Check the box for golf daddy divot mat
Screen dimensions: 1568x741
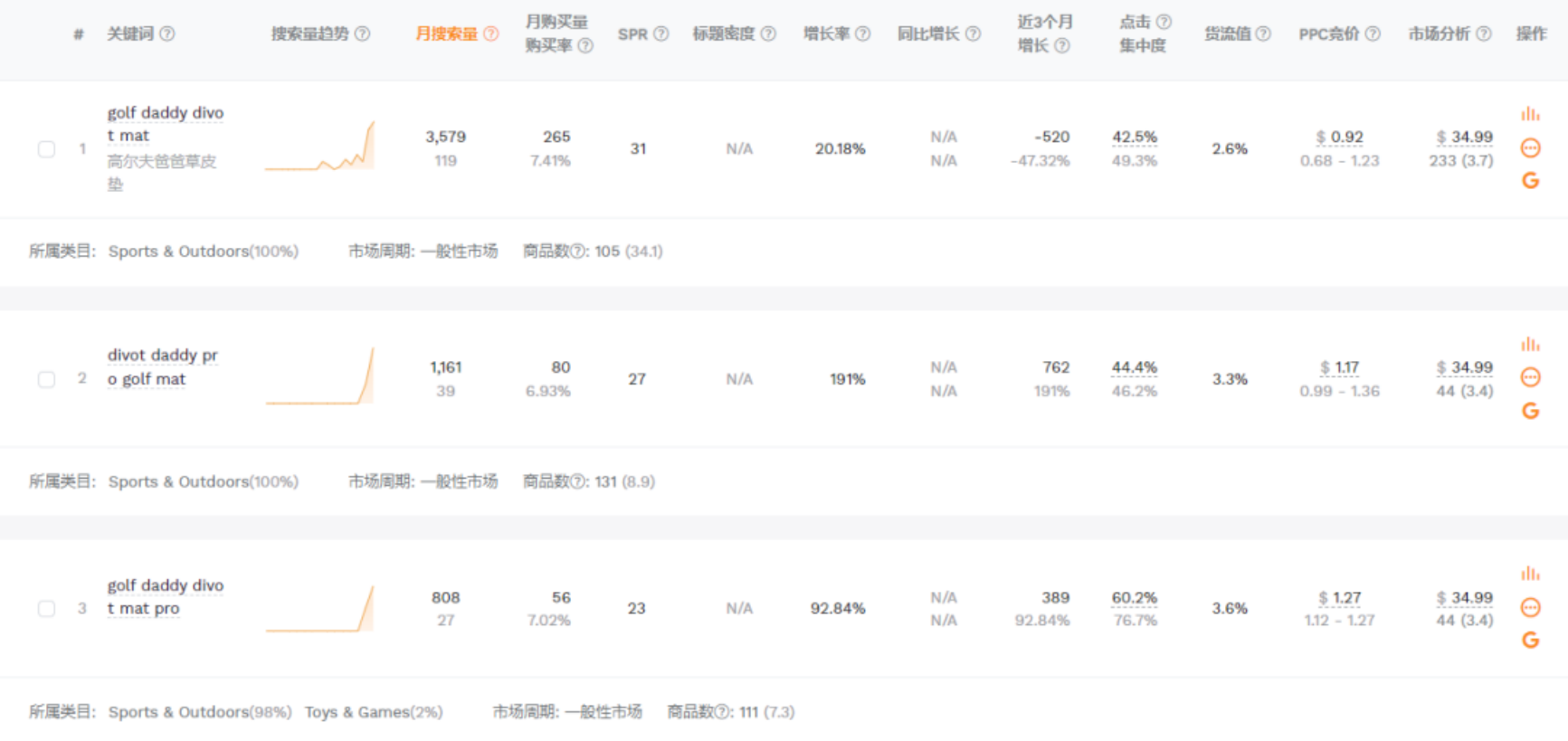pyautogui.click(x=46, y=149)
